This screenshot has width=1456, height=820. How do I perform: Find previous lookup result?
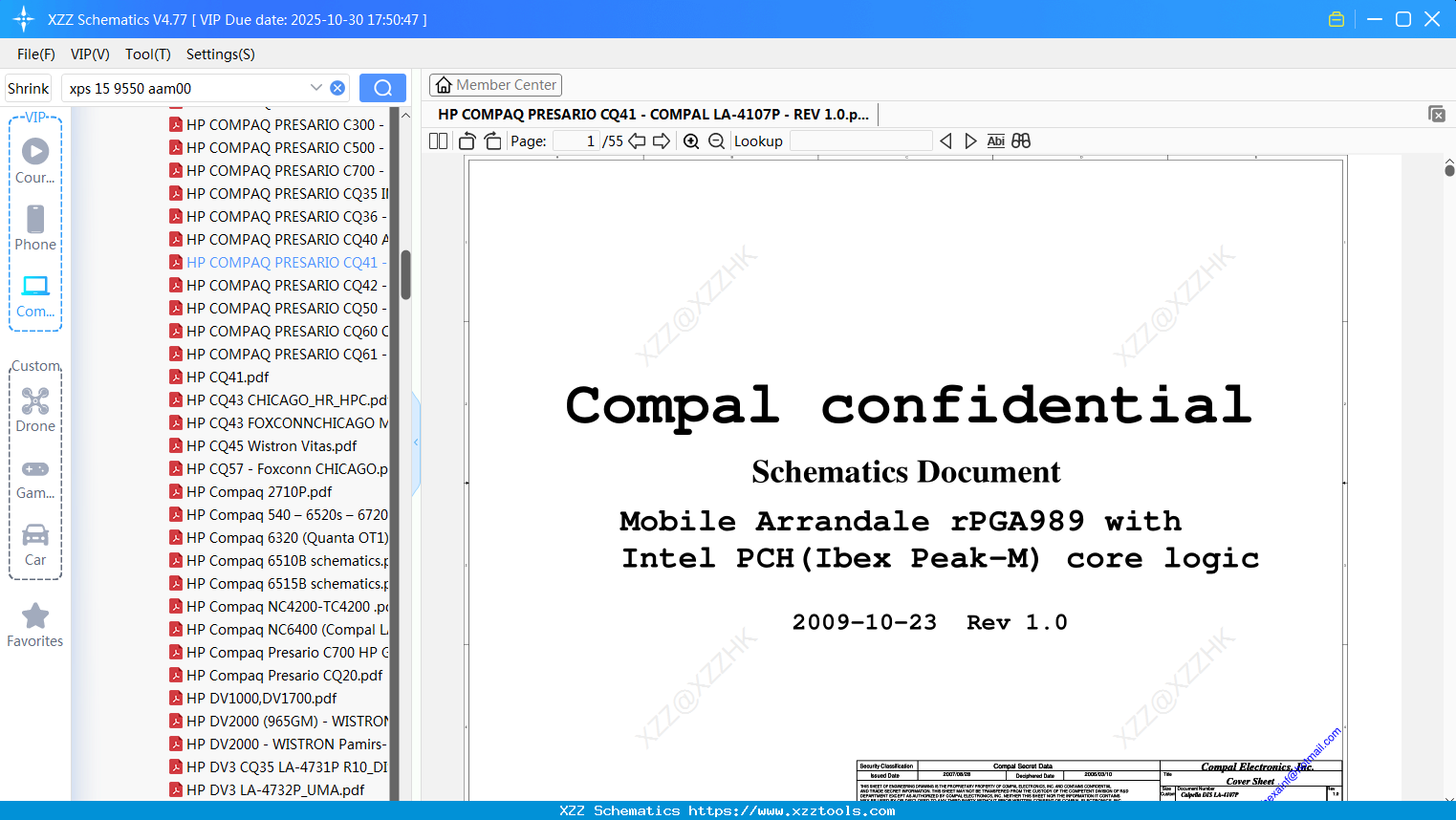[945, 141]
